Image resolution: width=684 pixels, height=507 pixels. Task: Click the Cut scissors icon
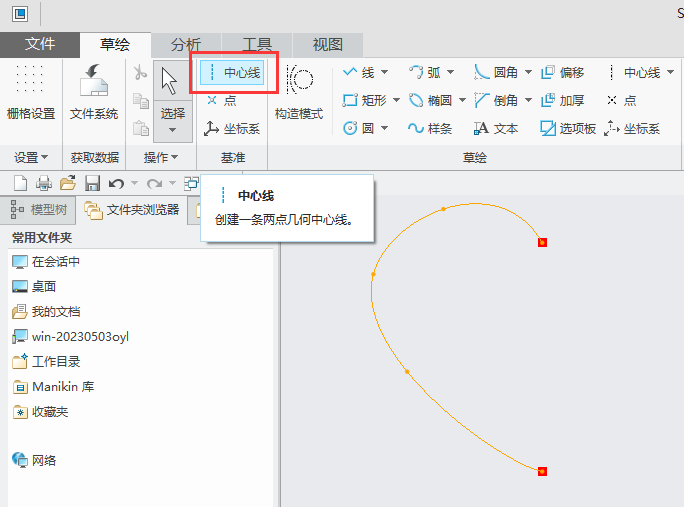click(140, 72)
